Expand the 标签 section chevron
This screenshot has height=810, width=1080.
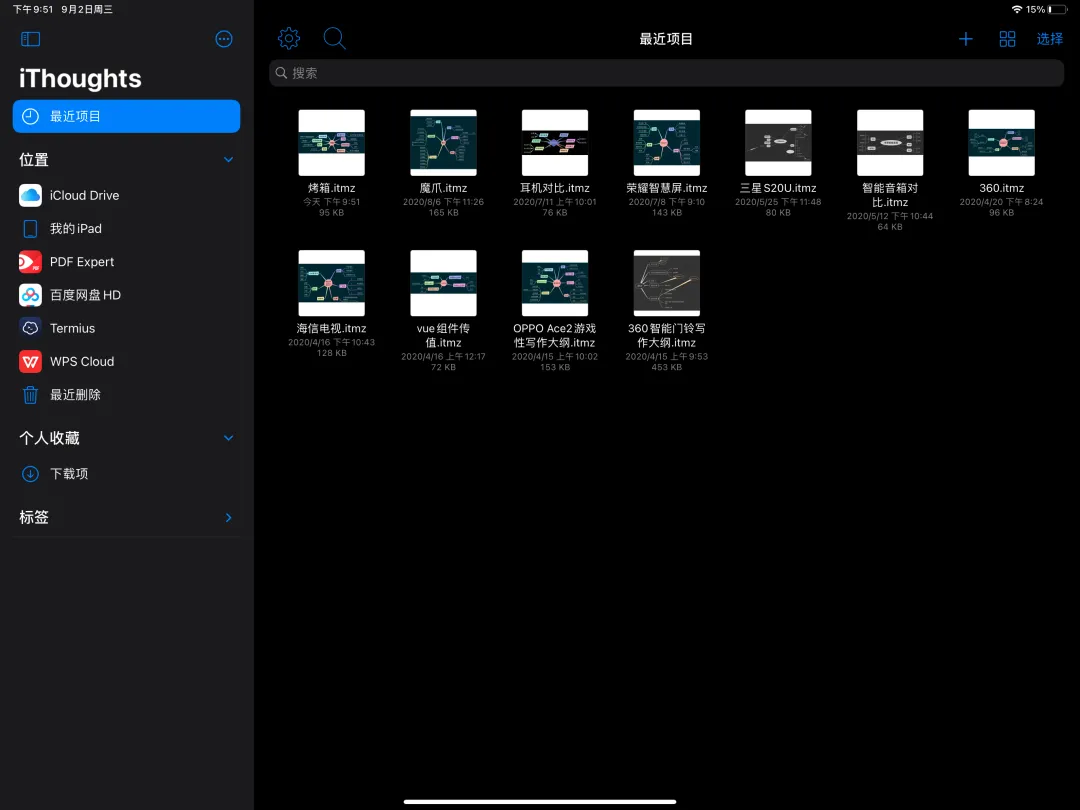pos(229,517)
